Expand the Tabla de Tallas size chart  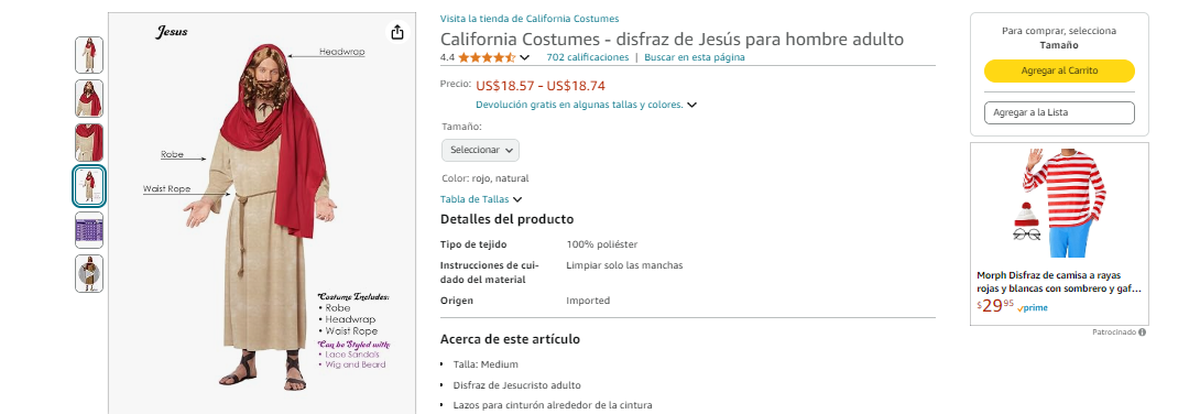pos(481,199)
